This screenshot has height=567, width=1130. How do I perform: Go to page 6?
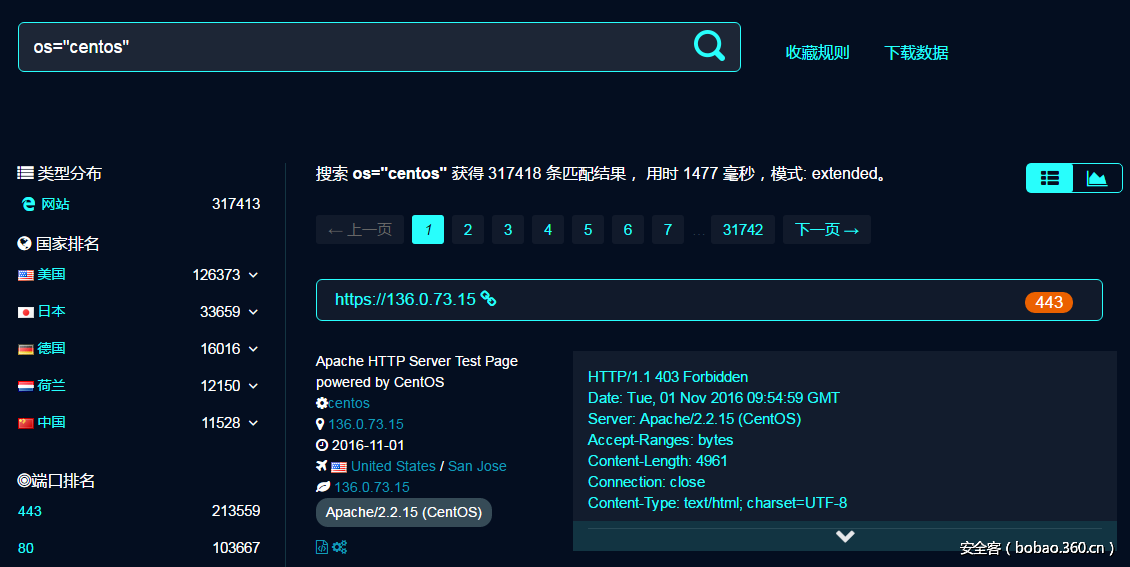pos(628,230)
